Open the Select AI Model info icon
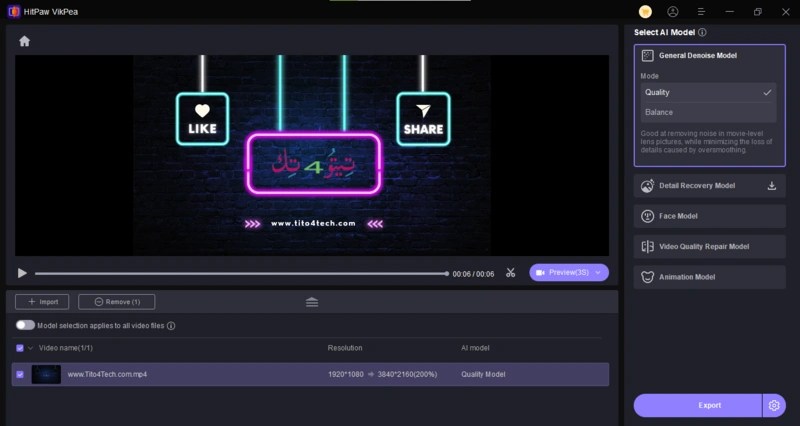The height and width of the screenshot is (426, 800). [x=703, y=32]
